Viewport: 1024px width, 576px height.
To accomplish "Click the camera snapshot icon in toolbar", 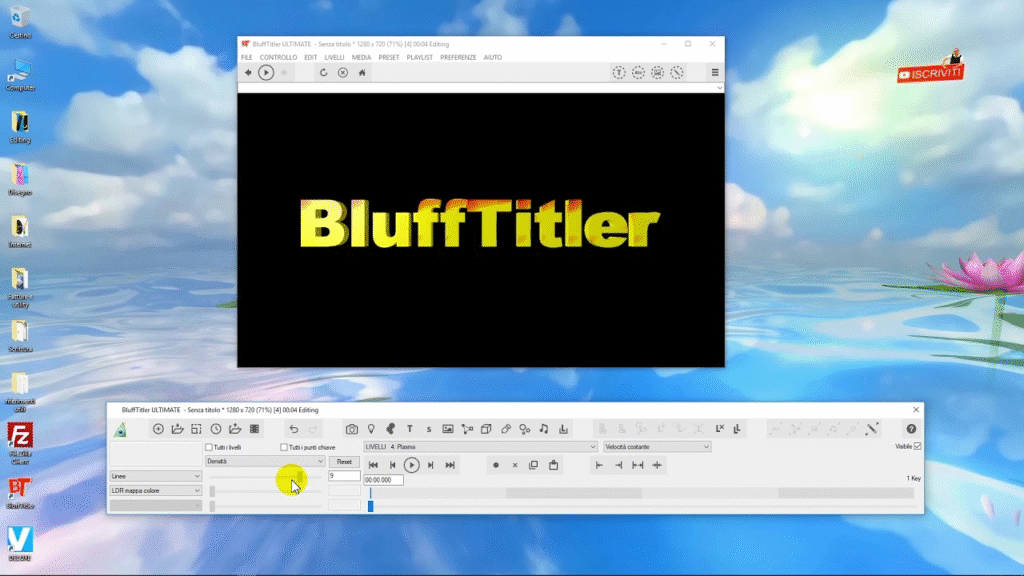I will coord(352,429).
